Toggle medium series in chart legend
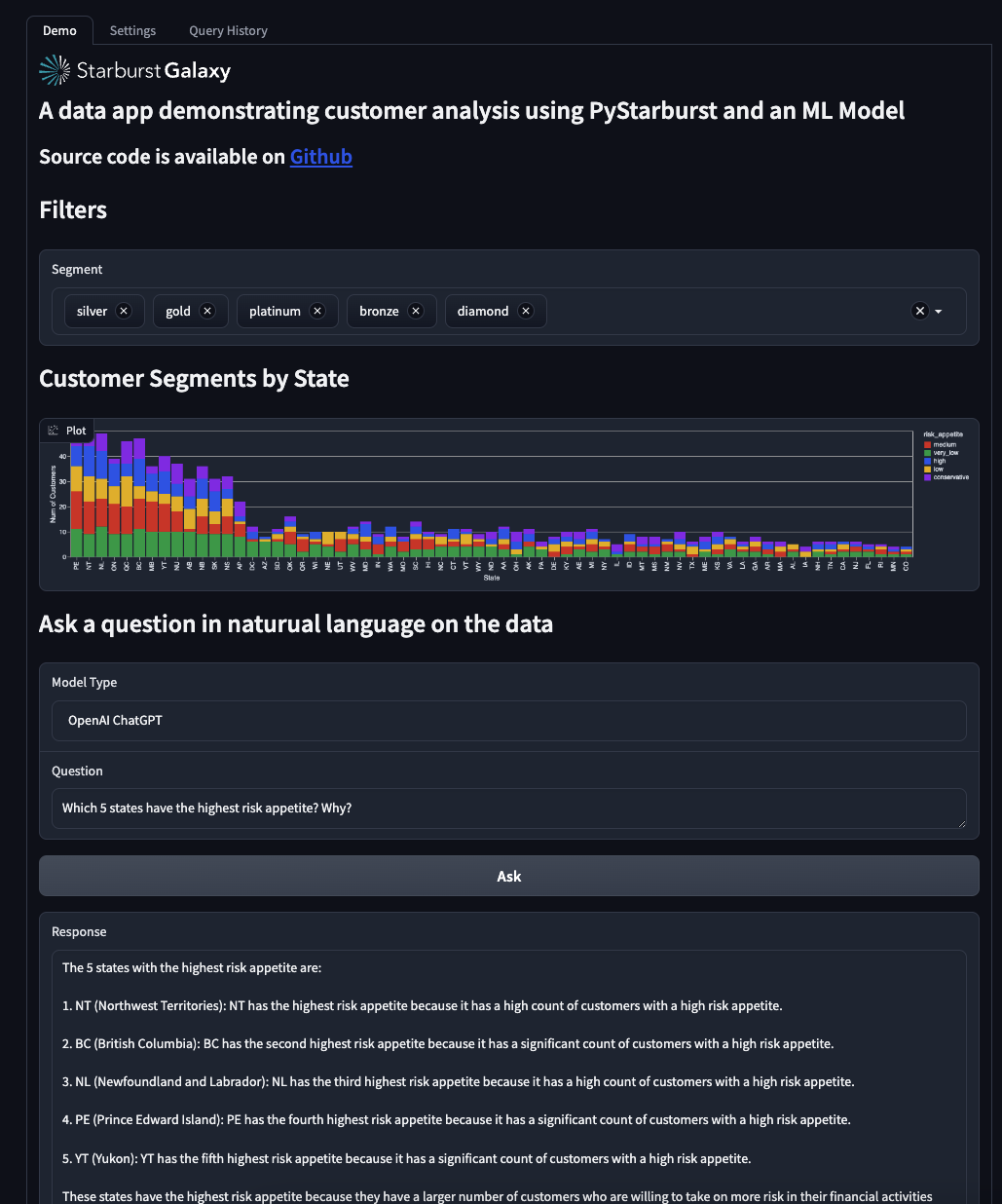The height and width of the screenshot is (1204, 1002). click(x=944, y=444)
